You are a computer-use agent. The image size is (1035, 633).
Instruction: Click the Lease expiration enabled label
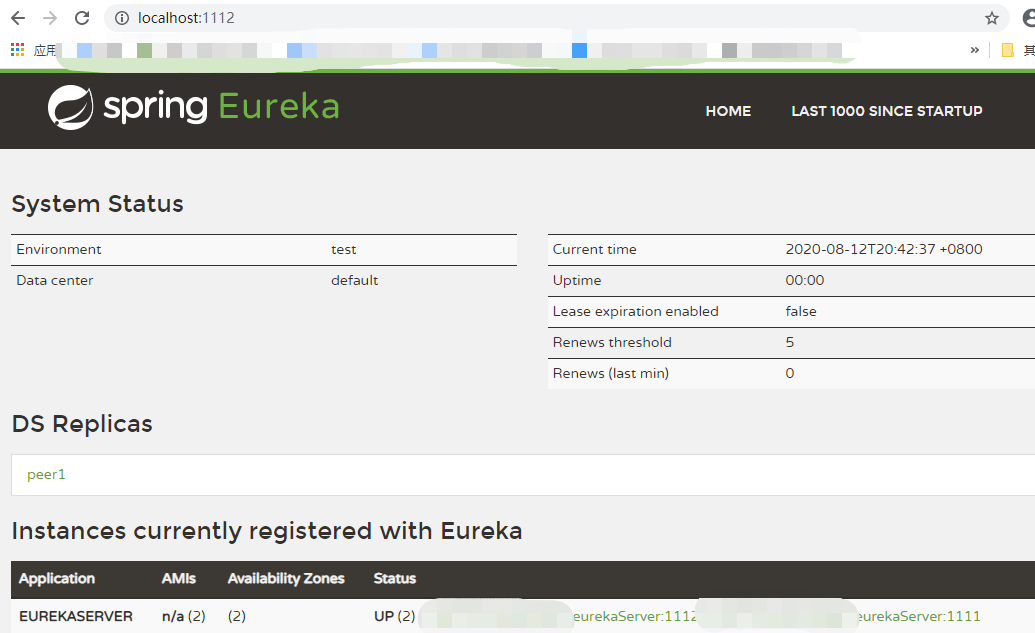click(x=636, y=312)
